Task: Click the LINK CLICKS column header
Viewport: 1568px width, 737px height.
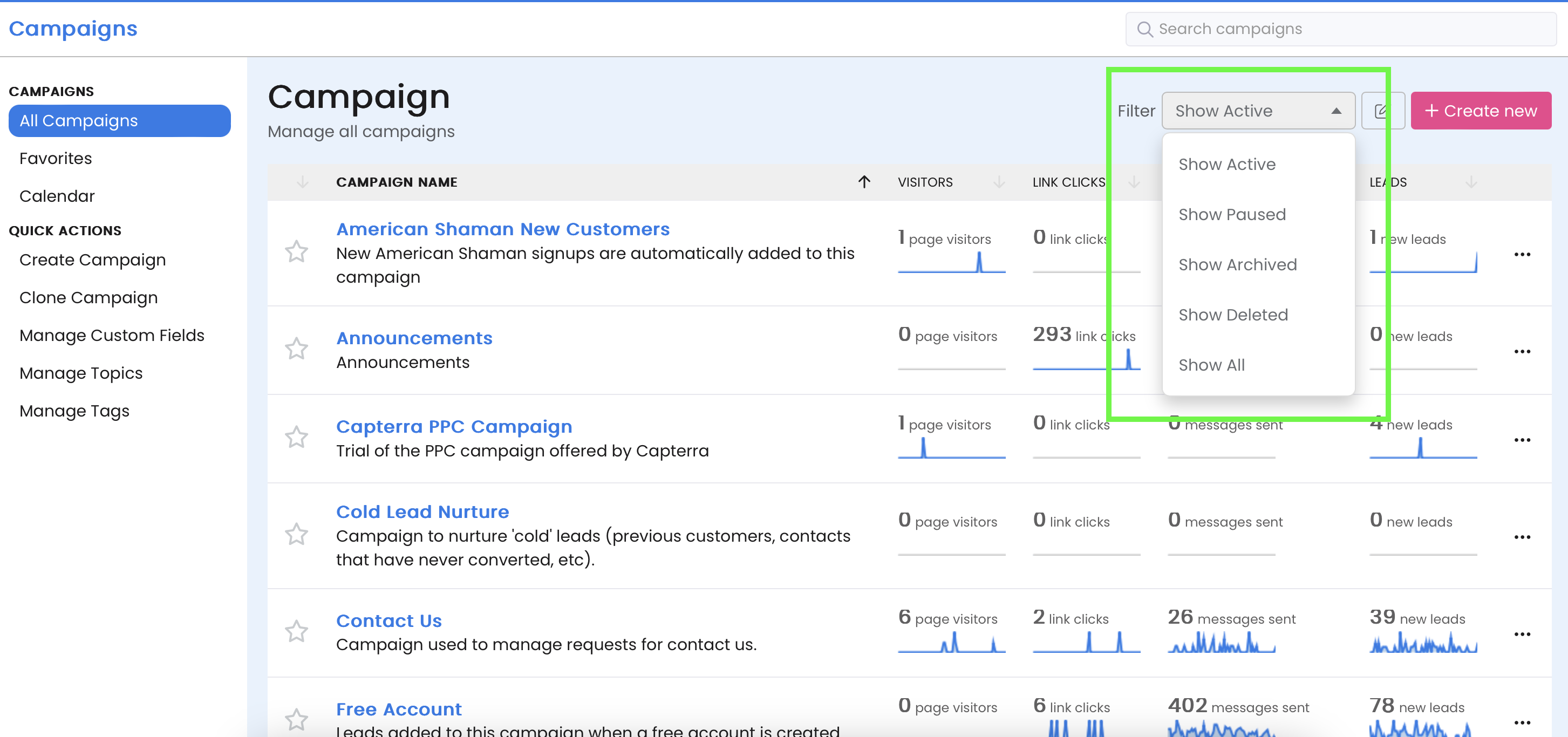Action: (1069, 182)
